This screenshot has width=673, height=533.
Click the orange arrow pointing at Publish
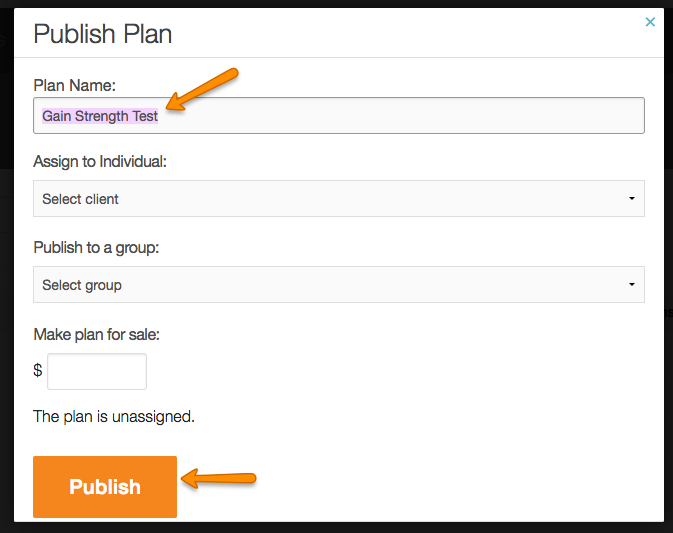[219, 480]
